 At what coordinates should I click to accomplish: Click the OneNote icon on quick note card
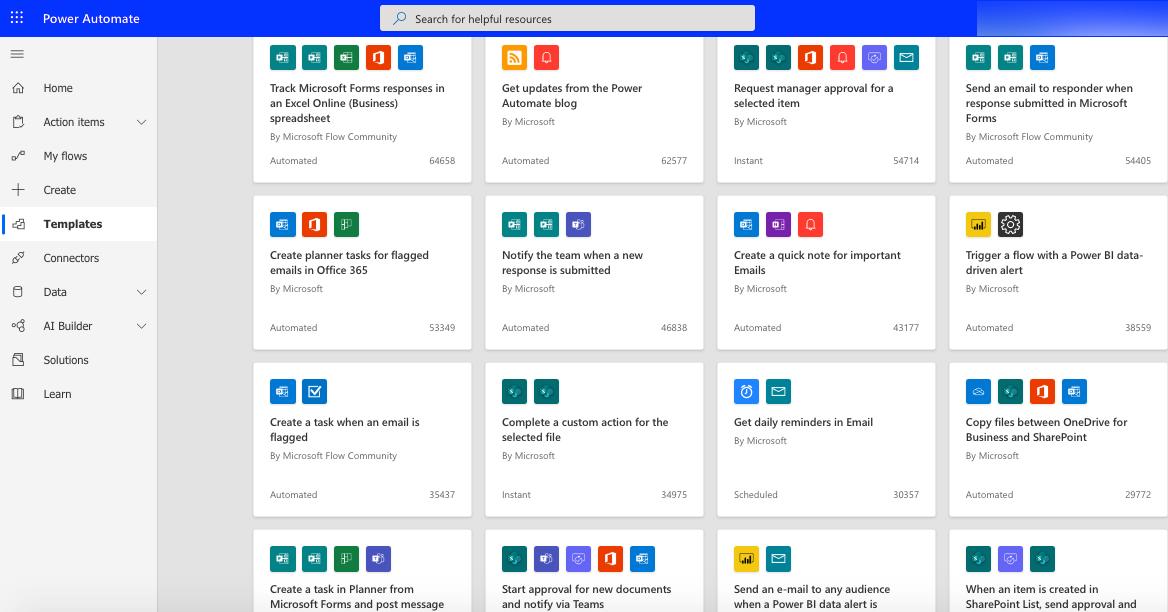click(778, 224)
